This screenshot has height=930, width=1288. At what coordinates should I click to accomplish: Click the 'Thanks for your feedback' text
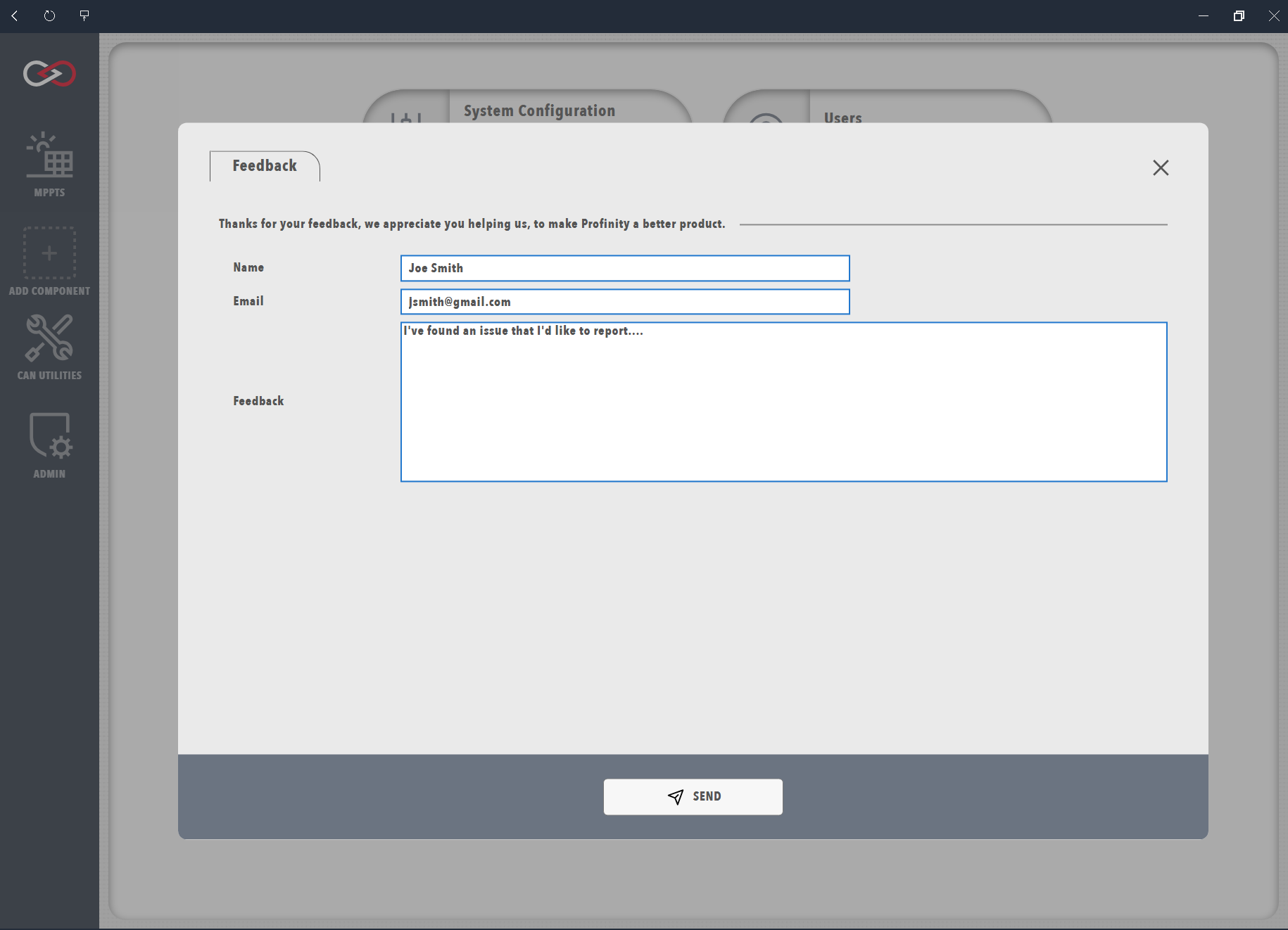click(472, 224)
